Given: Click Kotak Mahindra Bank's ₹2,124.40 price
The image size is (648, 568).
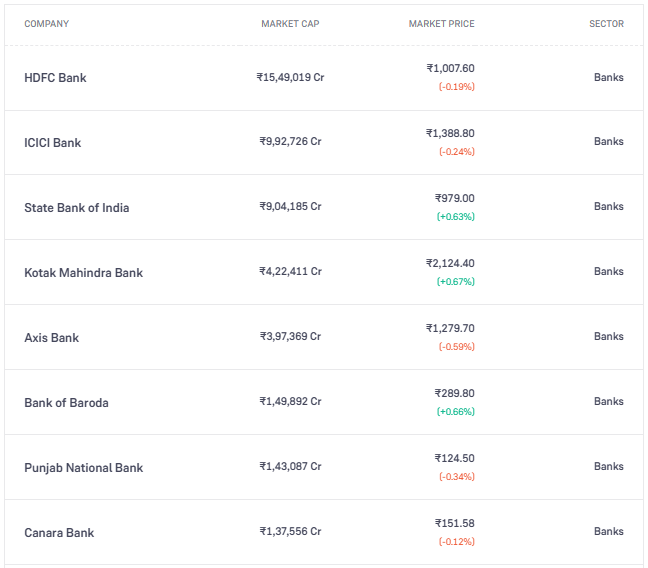Looking at the screenshot, I should pyautogui.click(x=450, y=264).
